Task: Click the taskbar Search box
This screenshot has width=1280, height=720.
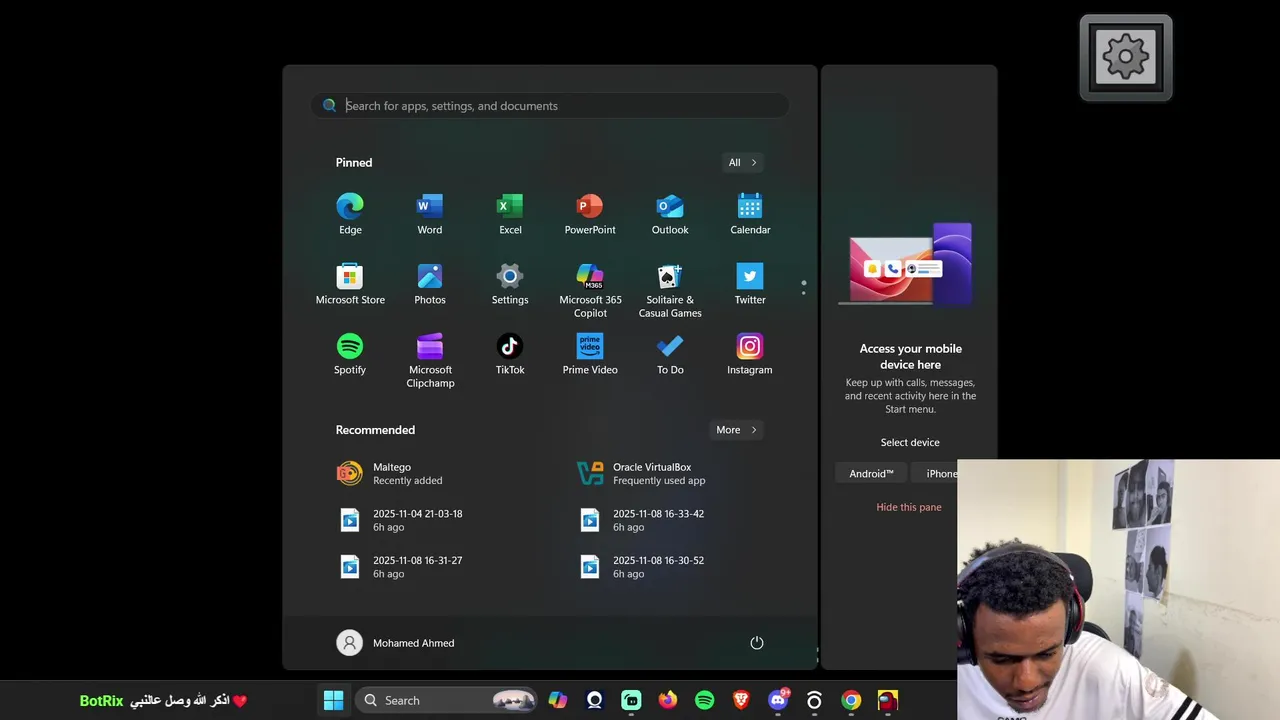Action: pos(448,700)
